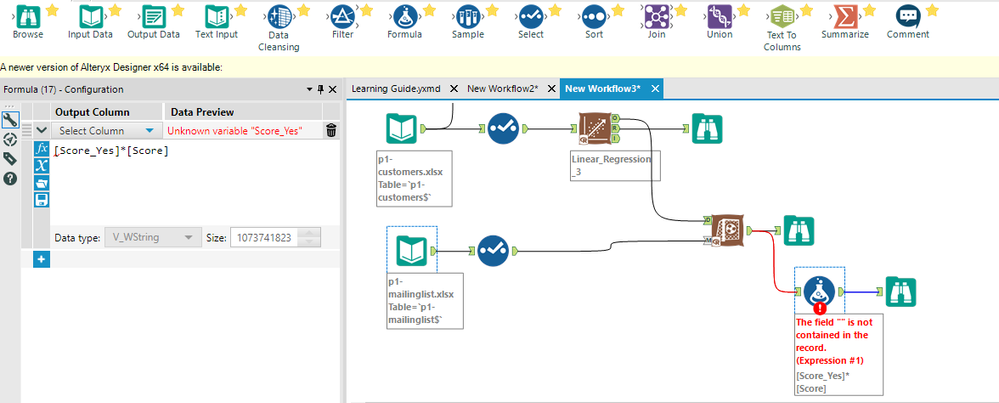Image resolution: width=999 pixels, height=403 pixels.
Task: Close the New Workflow3* tab
Action: (655, 88)
